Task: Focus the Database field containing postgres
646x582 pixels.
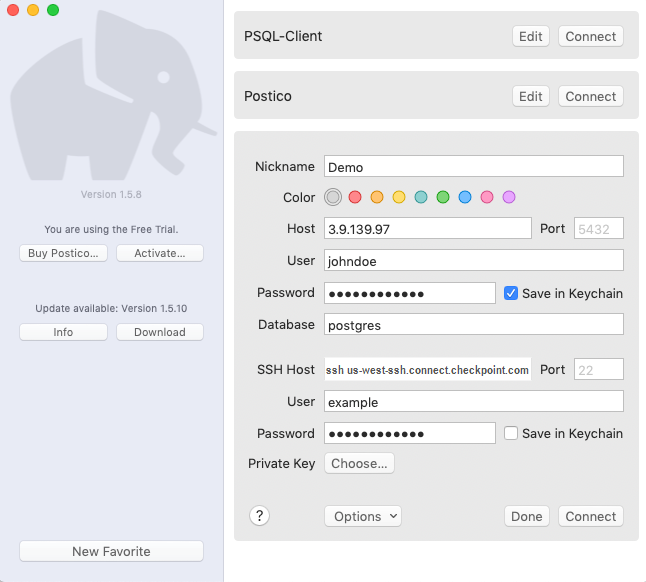Action: [x=474, y=325]
